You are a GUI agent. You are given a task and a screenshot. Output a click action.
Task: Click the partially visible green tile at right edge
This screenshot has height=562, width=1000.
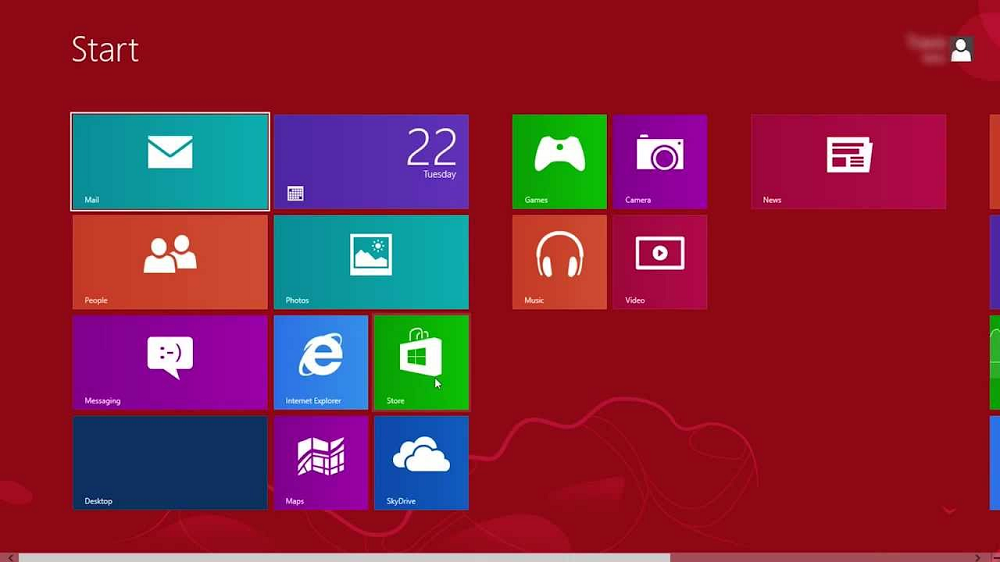[994, 362]
